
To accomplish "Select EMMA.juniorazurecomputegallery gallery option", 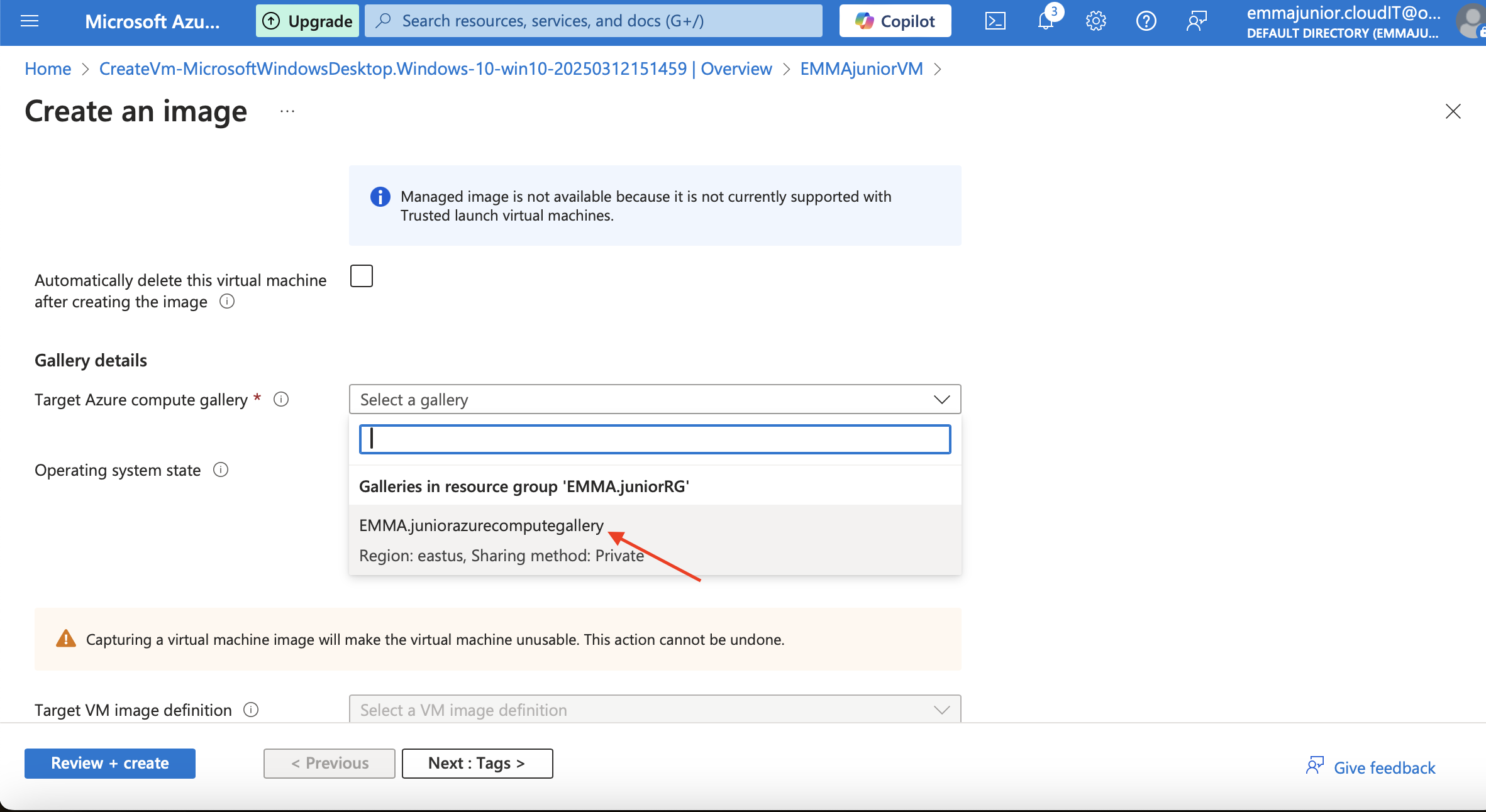I will click(655, 540).
